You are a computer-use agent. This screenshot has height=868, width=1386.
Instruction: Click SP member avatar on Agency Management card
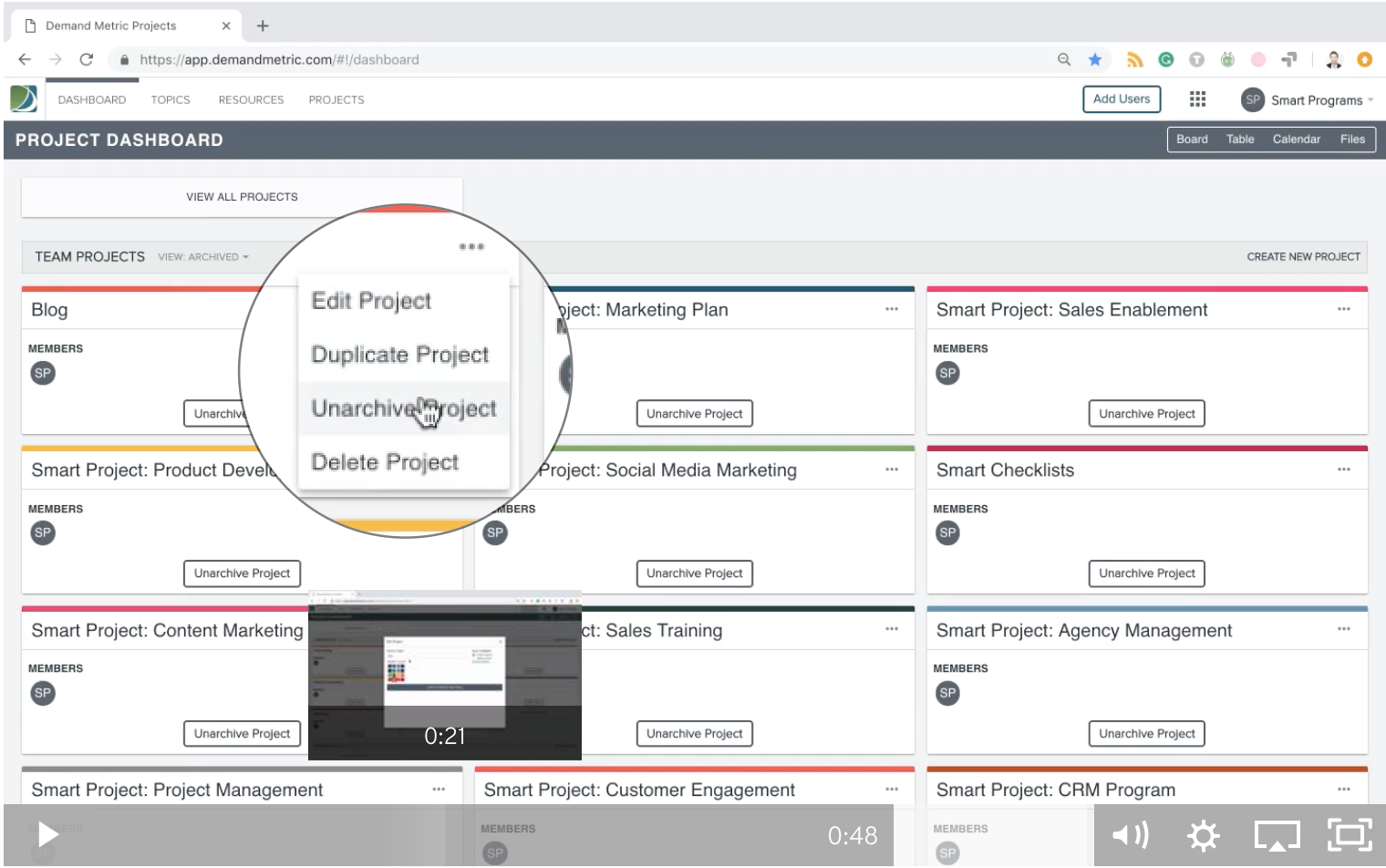click(x=948, y=693)
